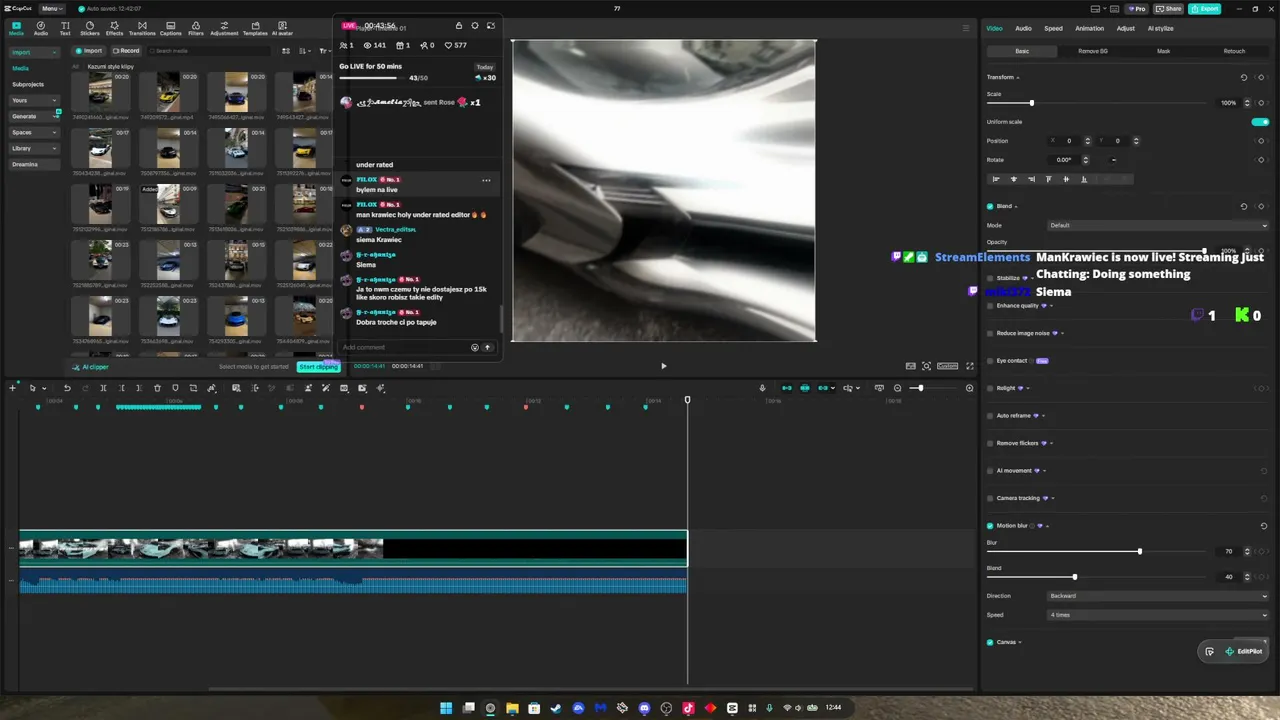Click the align left icon in Transform
This screenshot has width=1280, height=720.
tap(996, 179)
